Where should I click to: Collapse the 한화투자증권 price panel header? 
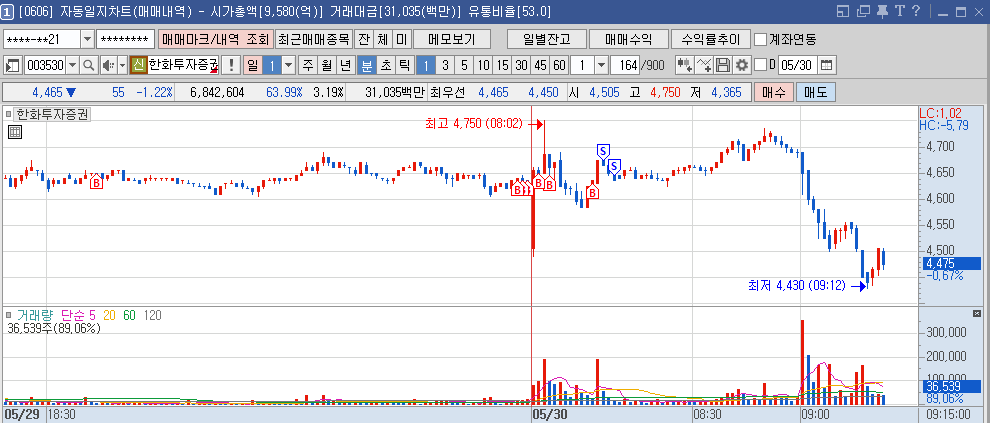point(9,114)
